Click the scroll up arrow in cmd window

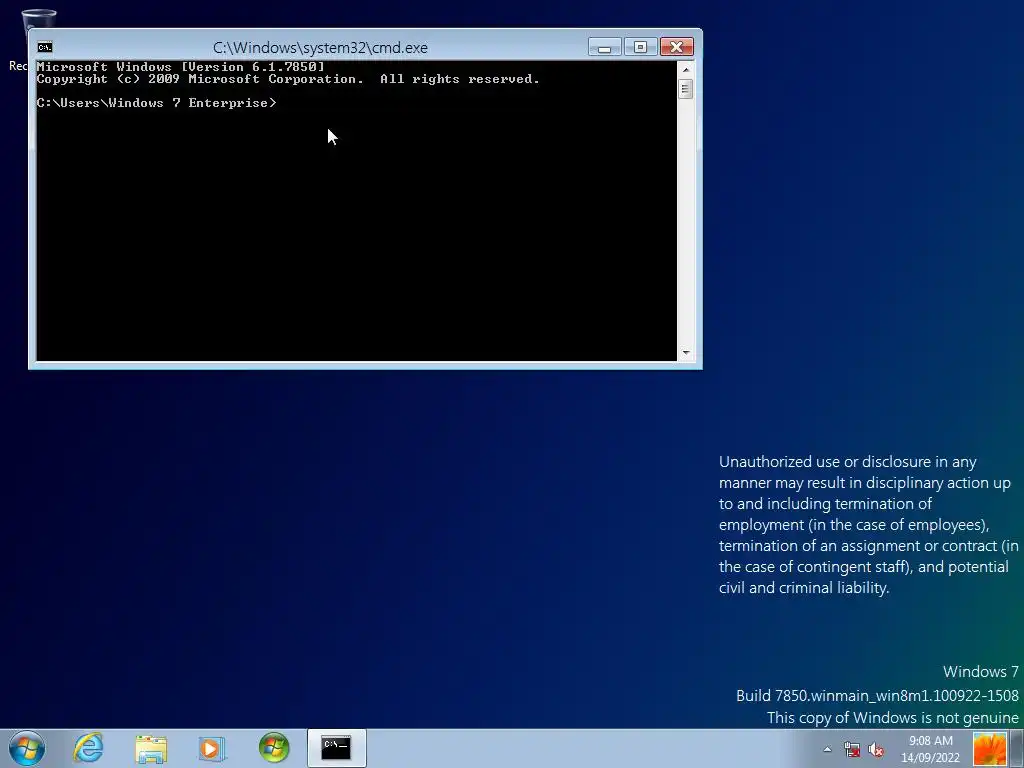[686, 69]
